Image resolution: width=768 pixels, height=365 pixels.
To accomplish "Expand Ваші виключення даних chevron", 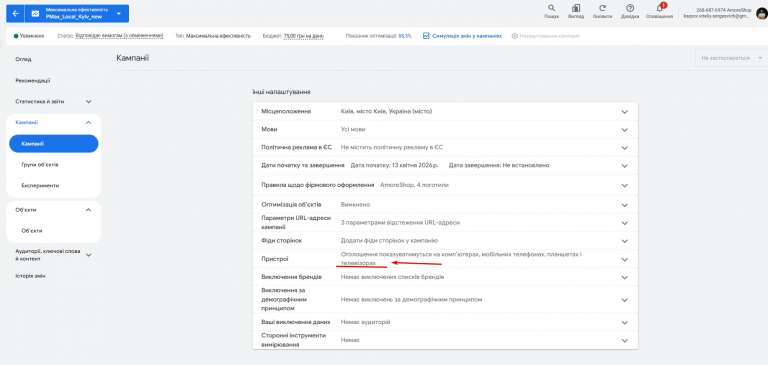I will [624, 322].
